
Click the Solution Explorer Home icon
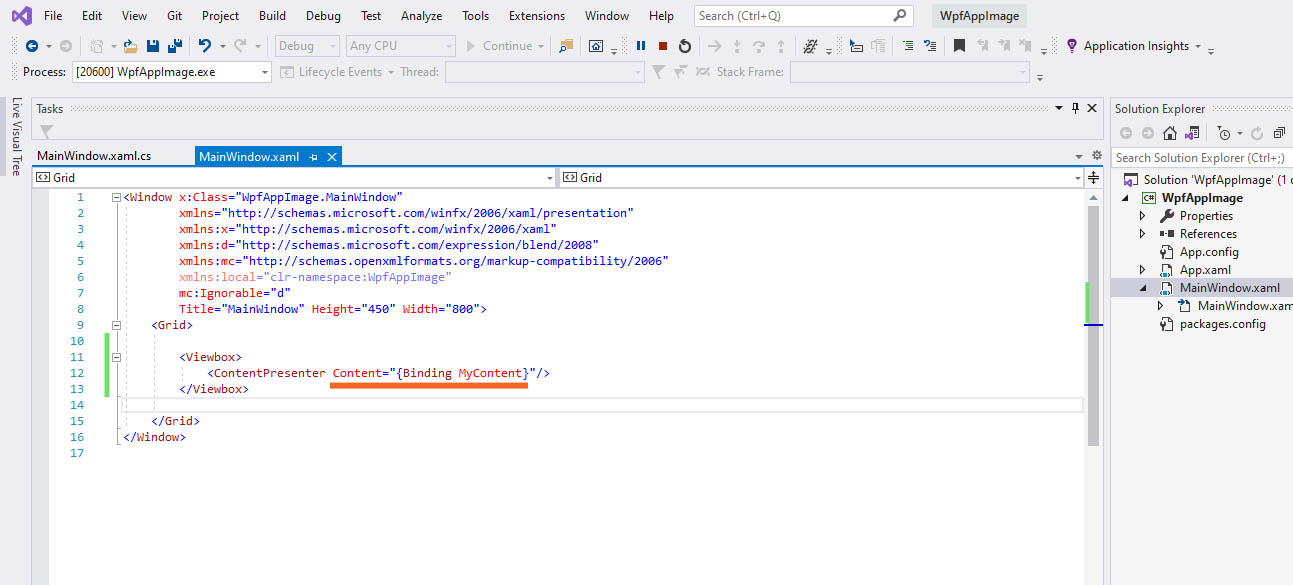point(1169,133)
